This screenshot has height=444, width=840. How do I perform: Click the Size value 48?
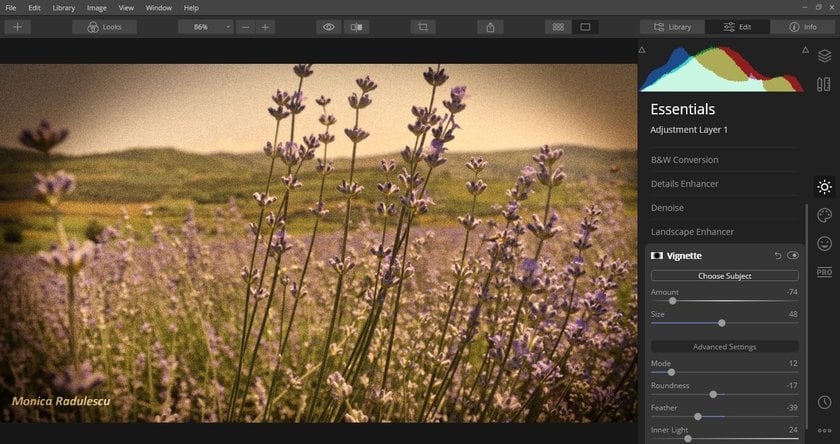point(793,314)
